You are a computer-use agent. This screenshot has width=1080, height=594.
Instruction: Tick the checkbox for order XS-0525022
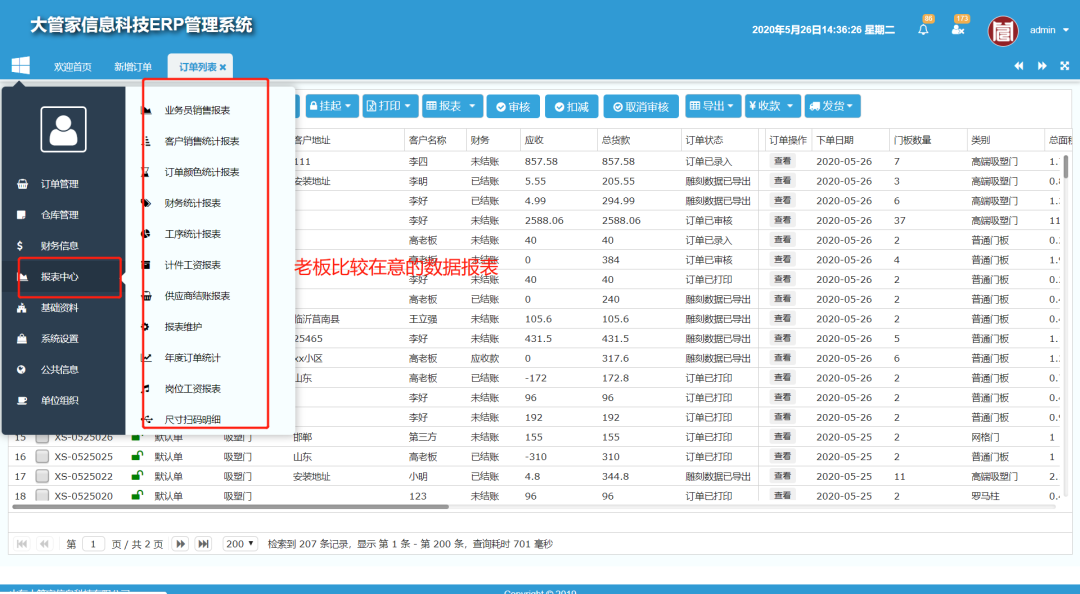pos(42,476)
